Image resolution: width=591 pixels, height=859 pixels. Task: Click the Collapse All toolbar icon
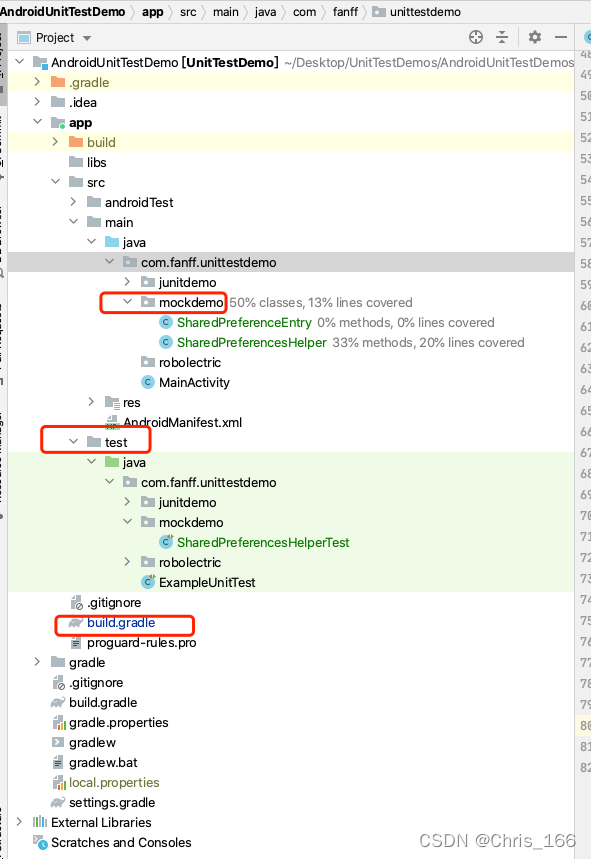coord(502,37)
